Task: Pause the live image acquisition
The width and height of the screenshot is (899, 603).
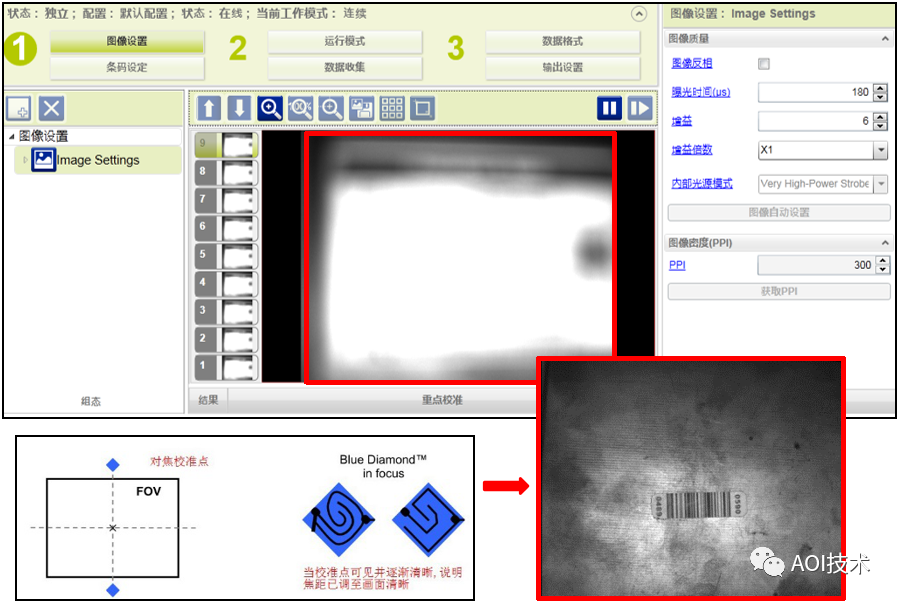Action: [609, 108]
